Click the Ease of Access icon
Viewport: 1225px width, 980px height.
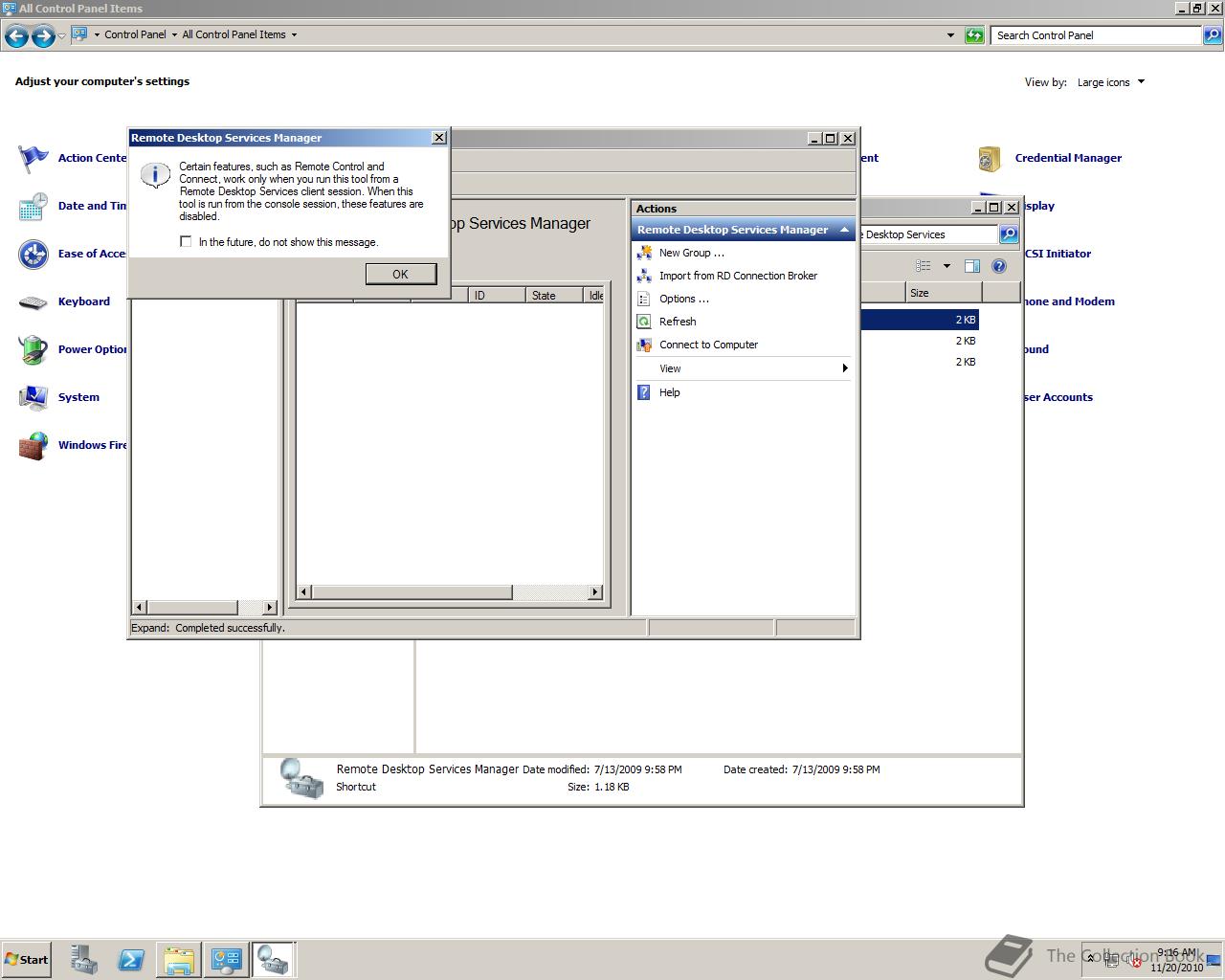pyautogui.click(x=33, y=254)
